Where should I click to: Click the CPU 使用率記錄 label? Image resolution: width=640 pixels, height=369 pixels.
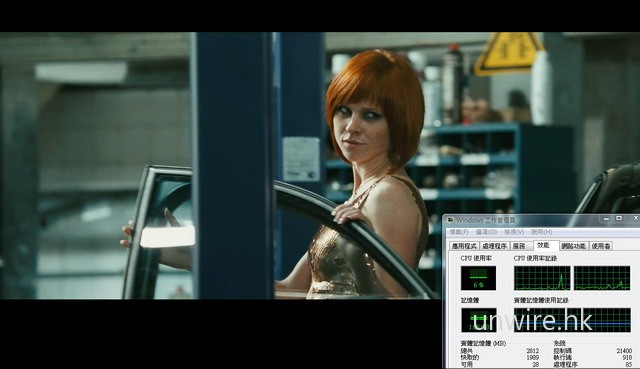click(x=535, y=258)
